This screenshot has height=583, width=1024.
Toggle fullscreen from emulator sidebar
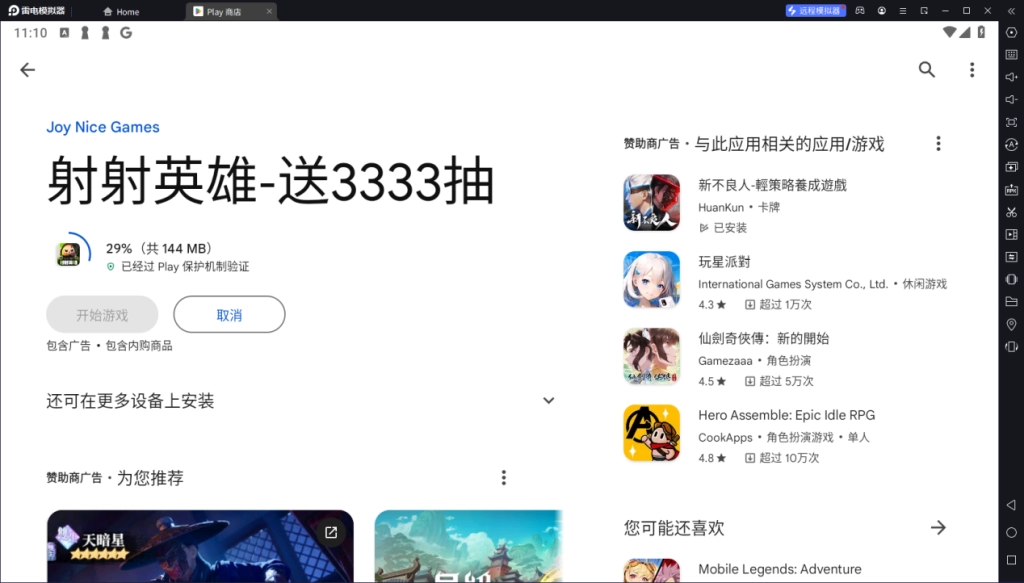1012,122
